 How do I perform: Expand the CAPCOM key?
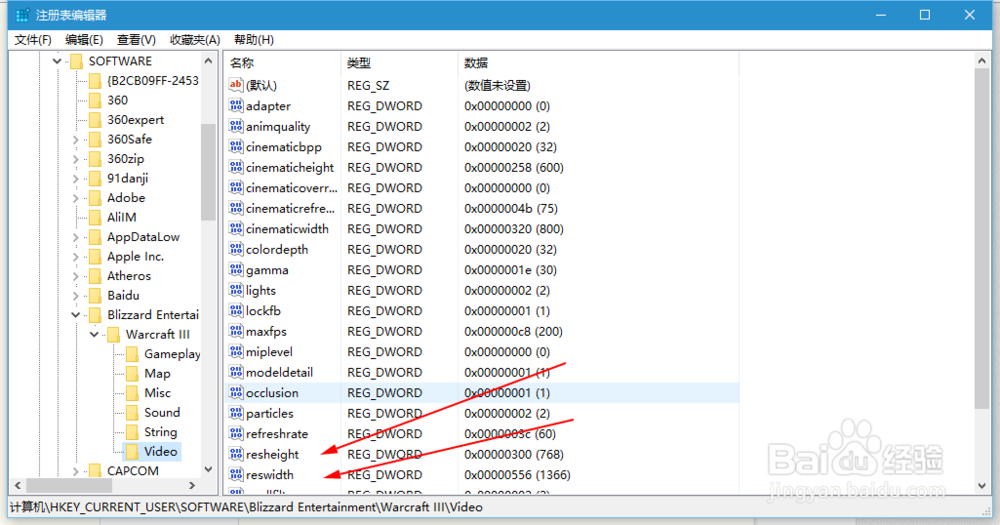(75, 471)
